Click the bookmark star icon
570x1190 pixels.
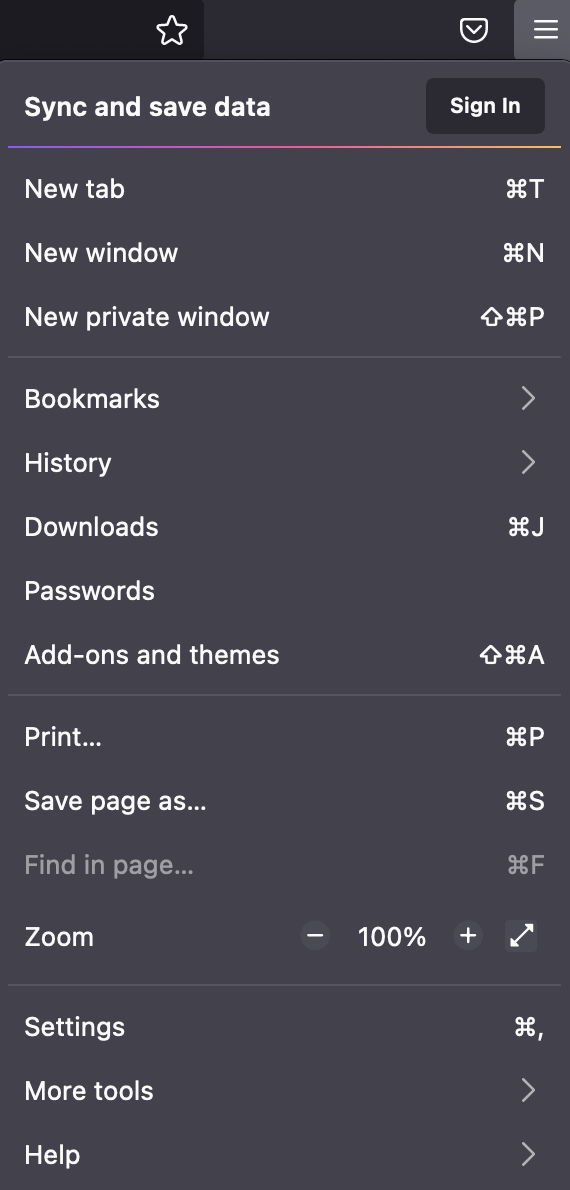pos(172,30)
